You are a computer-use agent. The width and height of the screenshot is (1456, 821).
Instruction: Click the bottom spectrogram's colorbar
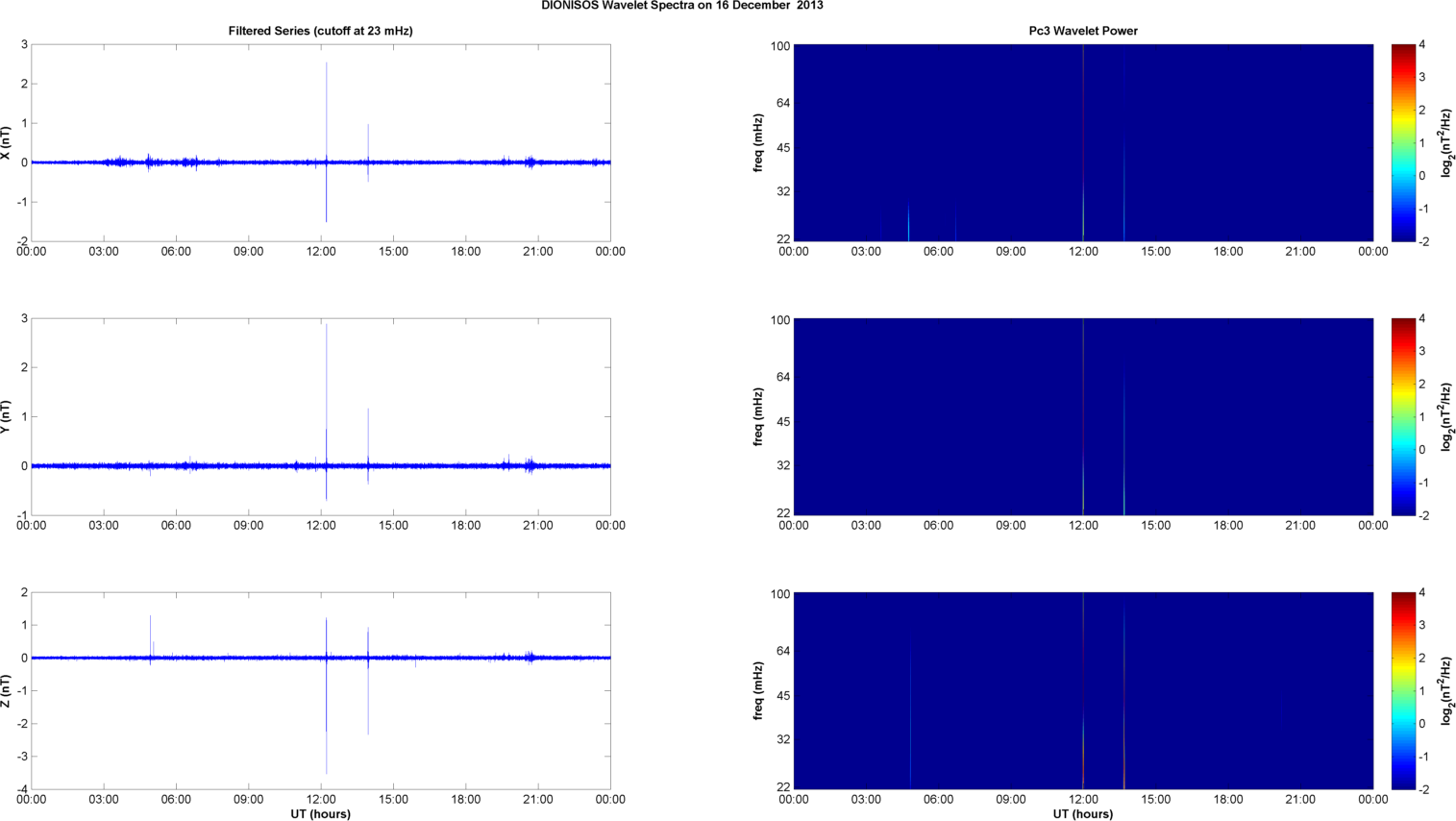[x=1403, y=690]
